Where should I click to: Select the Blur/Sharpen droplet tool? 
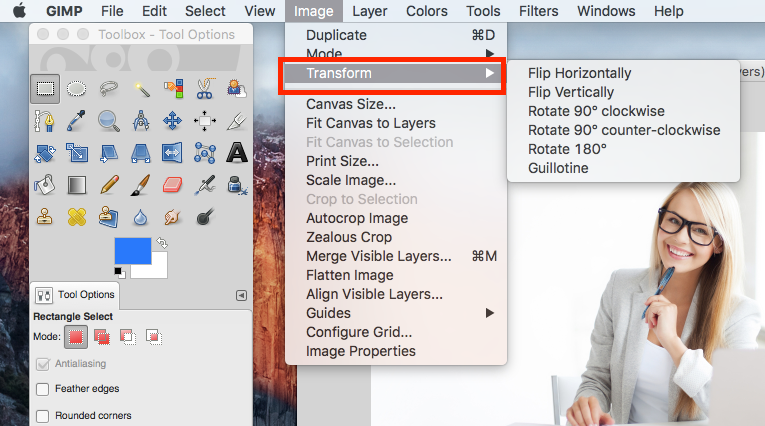click(141, 217)
